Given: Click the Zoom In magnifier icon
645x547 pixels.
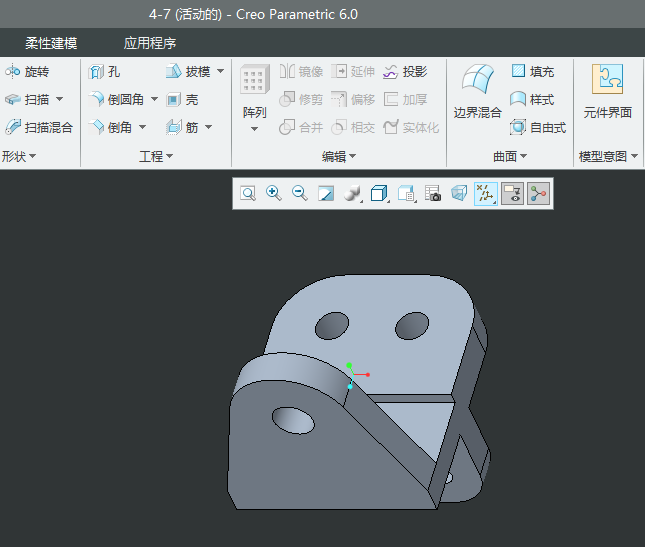Looking at the screenshot, I should click(274, 193).
